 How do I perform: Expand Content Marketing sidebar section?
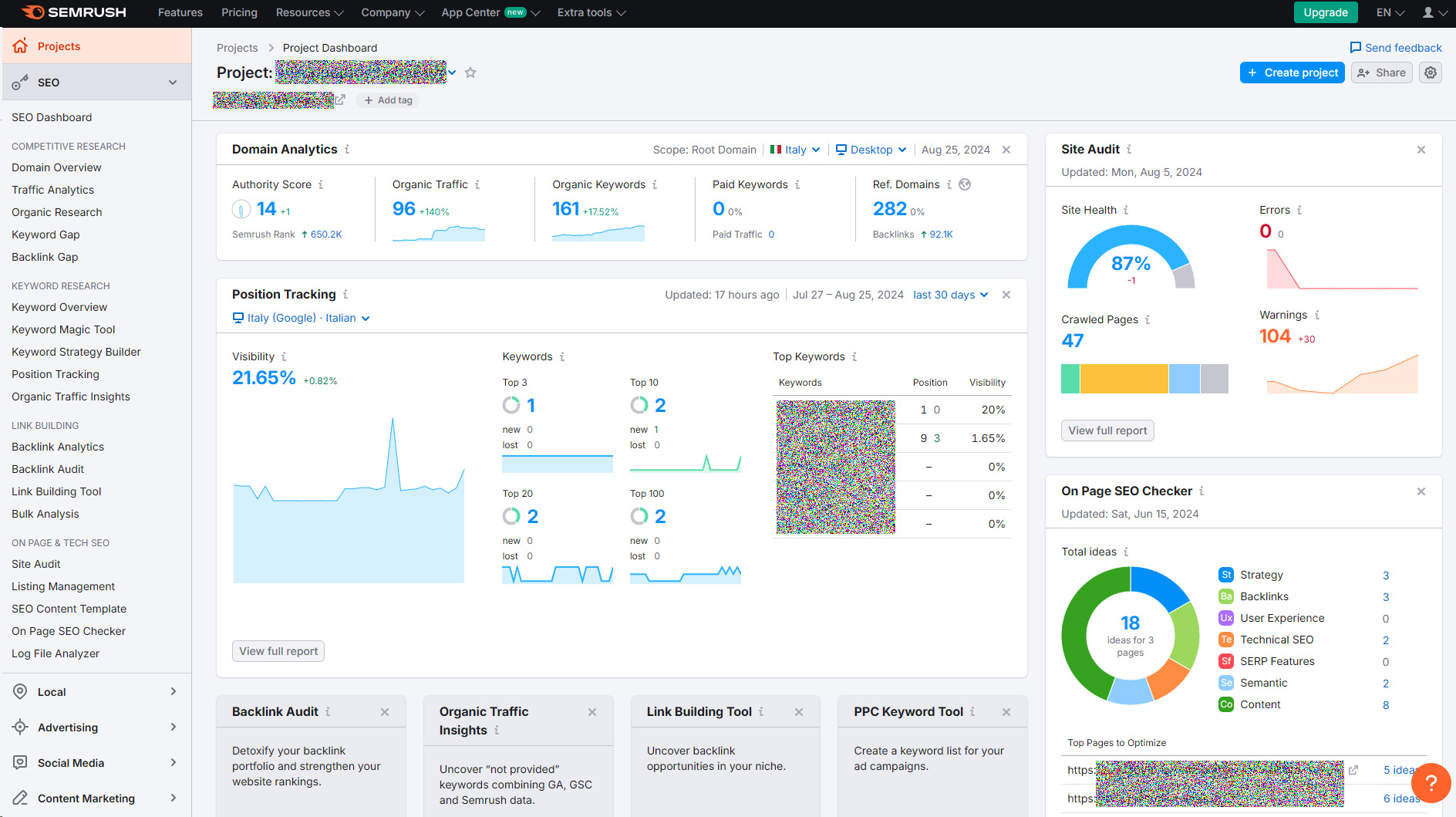click(174, 798)
